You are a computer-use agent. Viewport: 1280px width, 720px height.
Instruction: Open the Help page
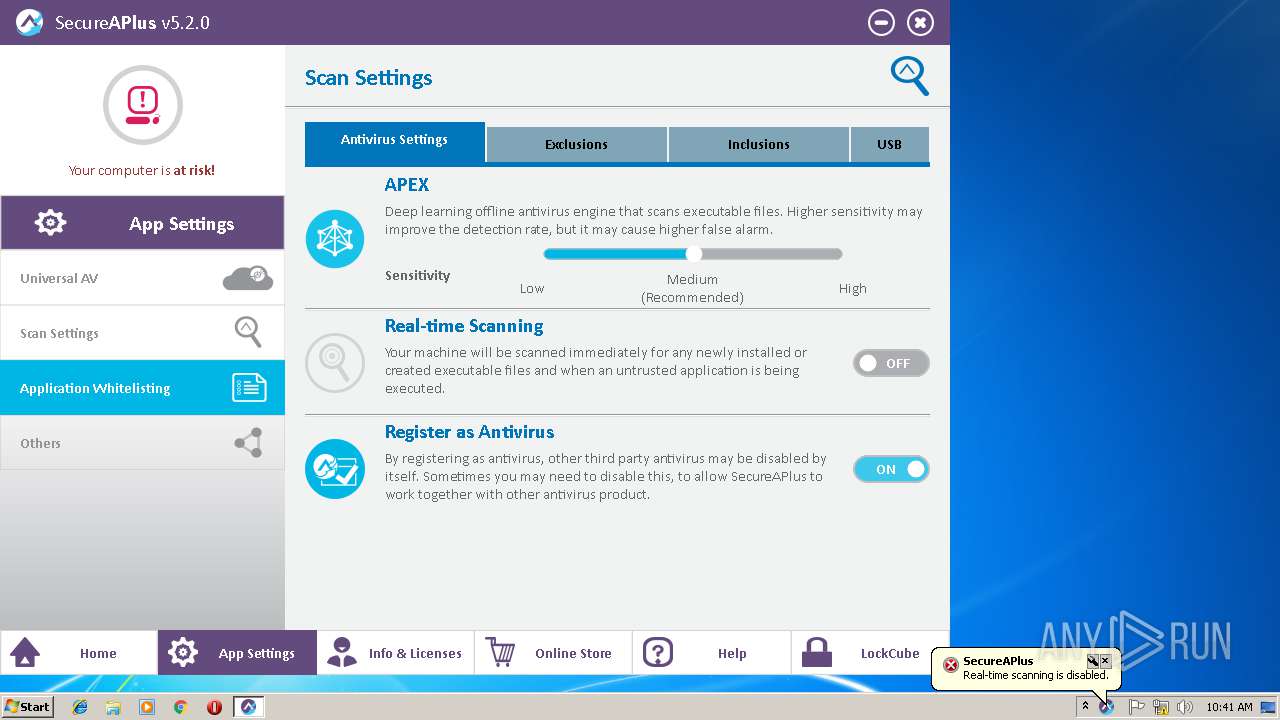point(711,653)
